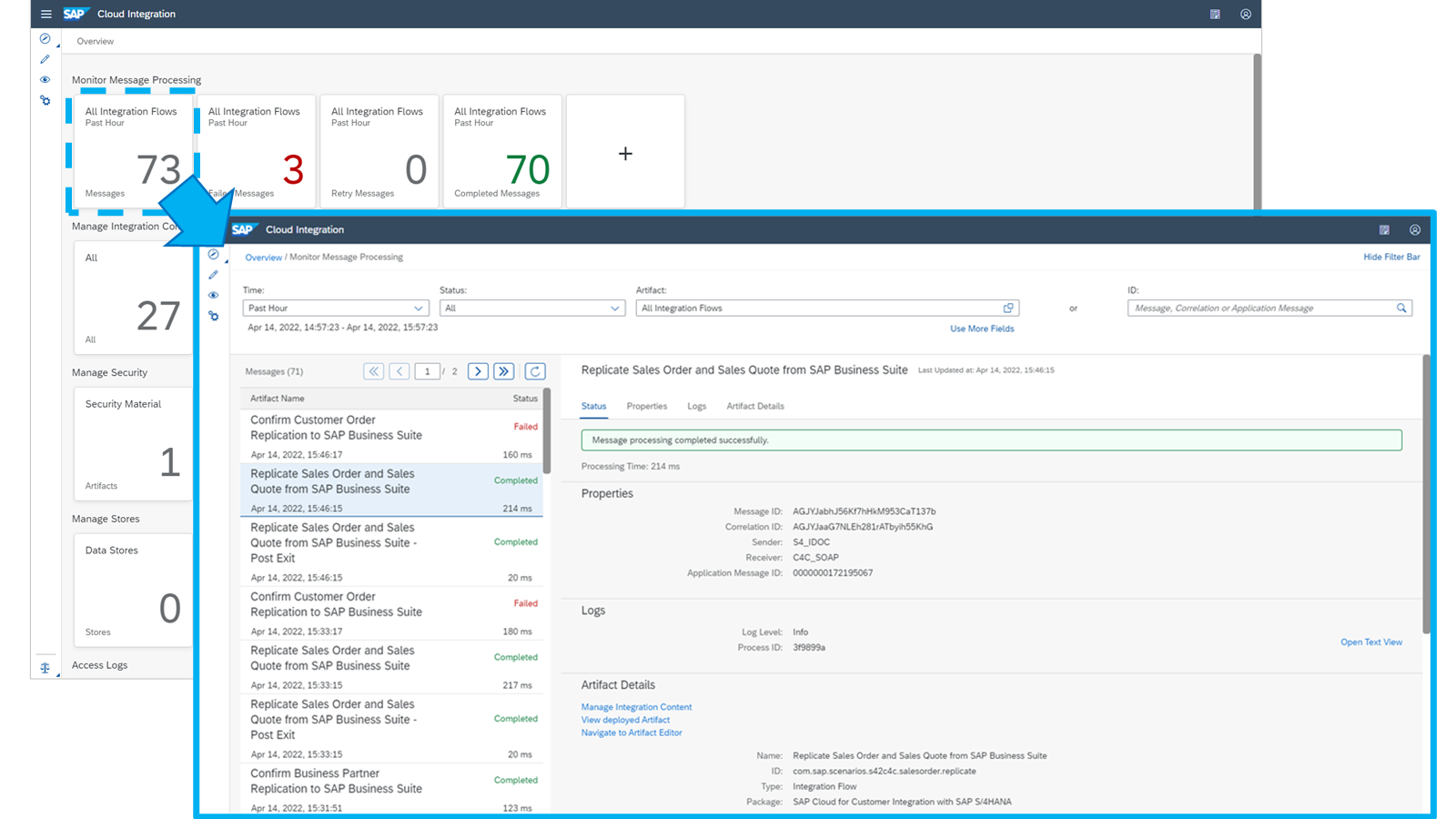Open the 0 Retry Messages tile
The height and width of the screenshot is (819, 1456).
click(x=379, y=152)
